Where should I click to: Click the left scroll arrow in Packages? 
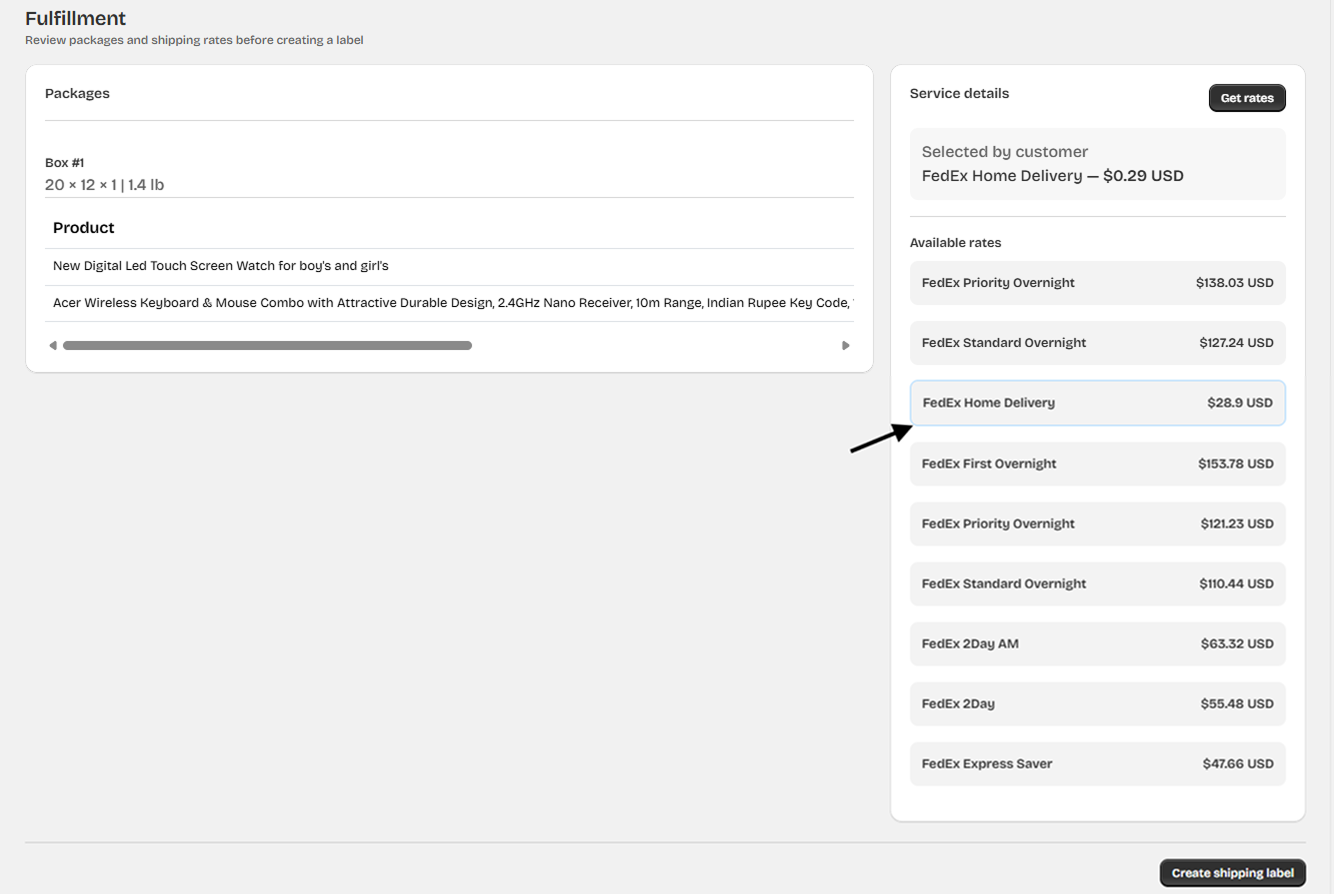pyautogui.click(x=53, y=346)
